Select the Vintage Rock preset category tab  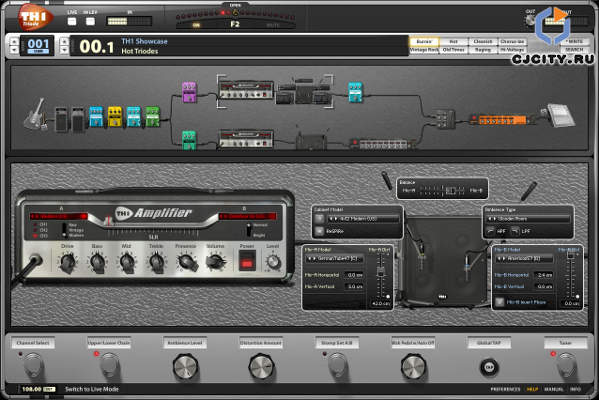coord(424,50)
